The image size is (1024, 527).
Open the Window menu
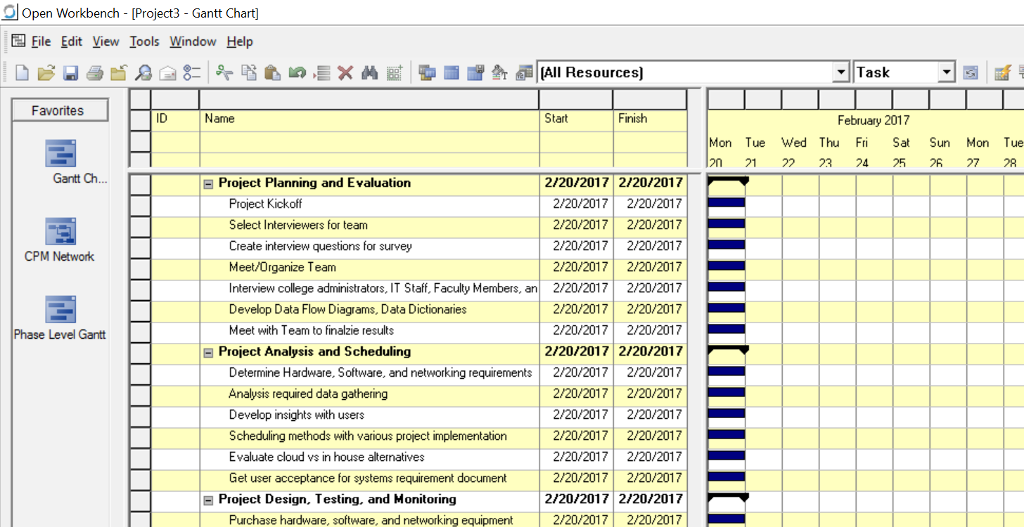click(x=193, y=41)
